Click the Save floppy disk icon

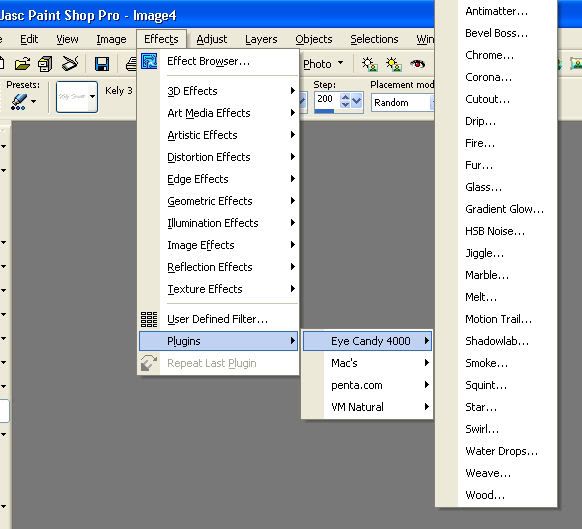coord(102,64)
